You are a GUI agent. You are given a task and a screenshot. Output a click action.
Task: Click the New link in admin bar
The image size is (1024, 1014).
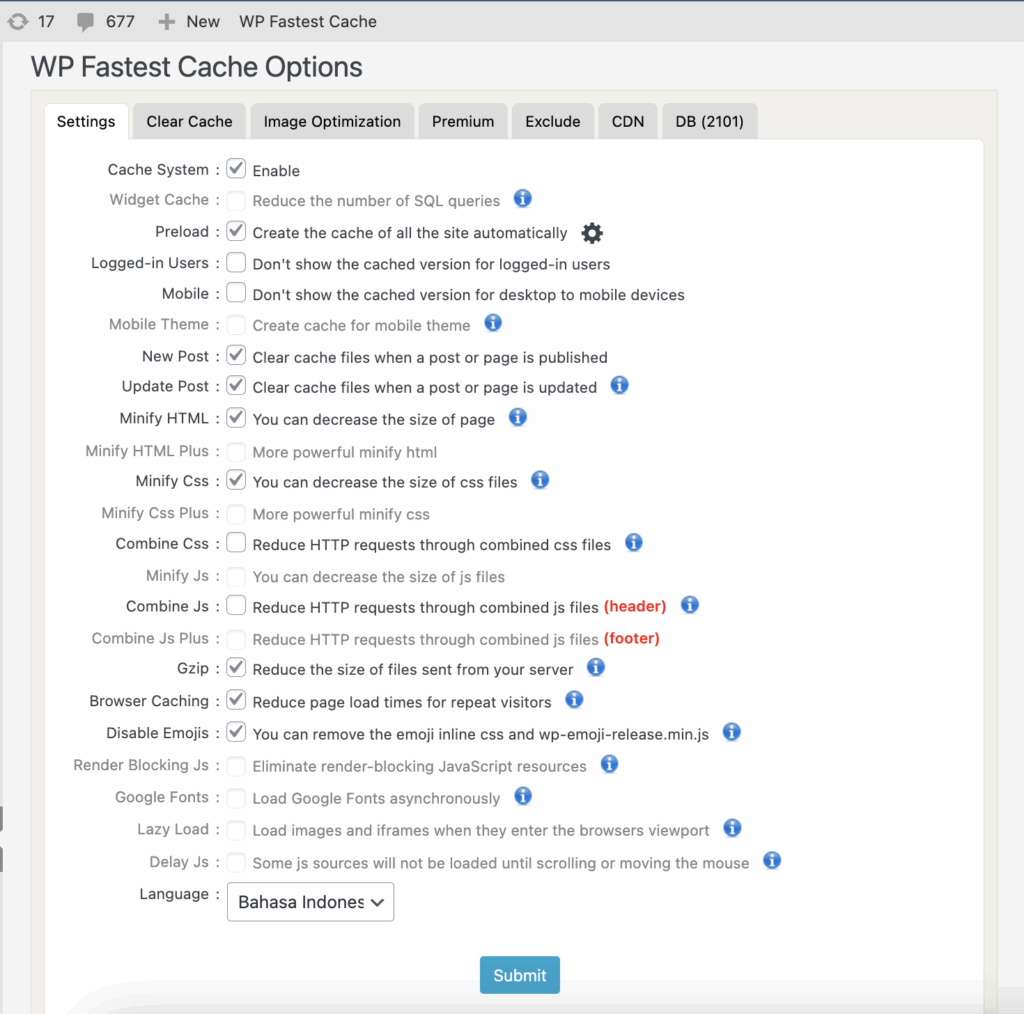[190, 21]
